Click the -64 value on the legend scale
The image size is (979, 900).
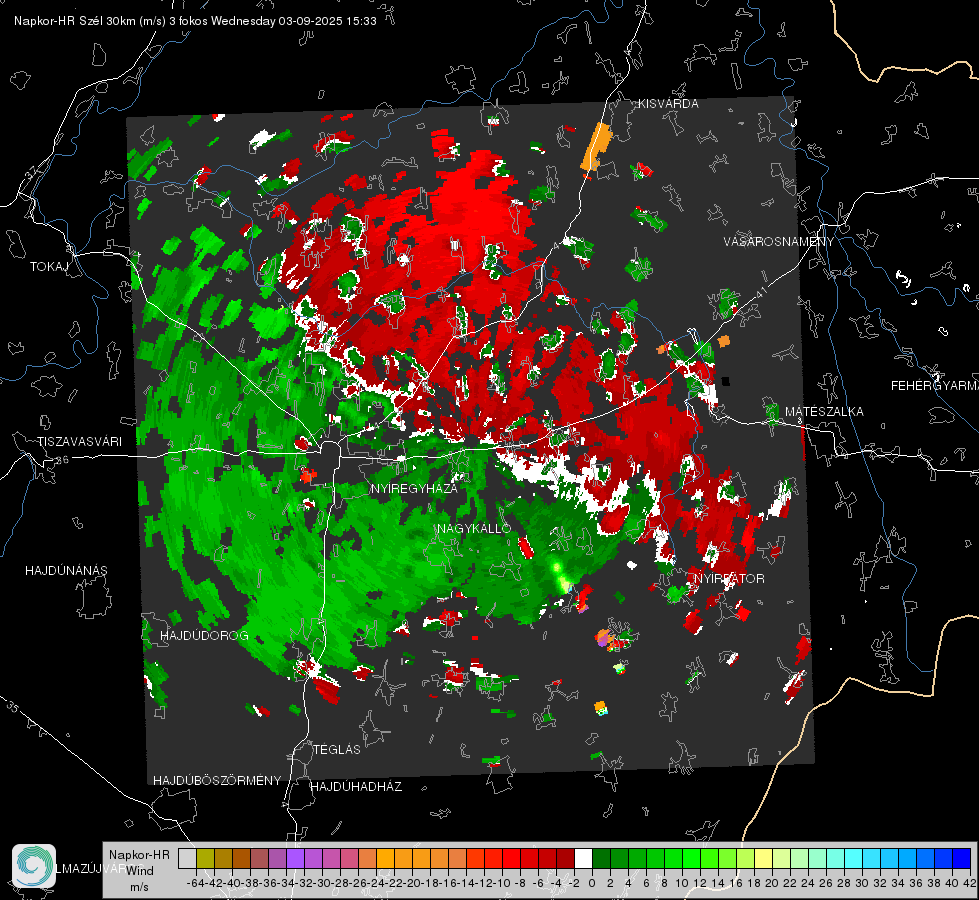196,884
